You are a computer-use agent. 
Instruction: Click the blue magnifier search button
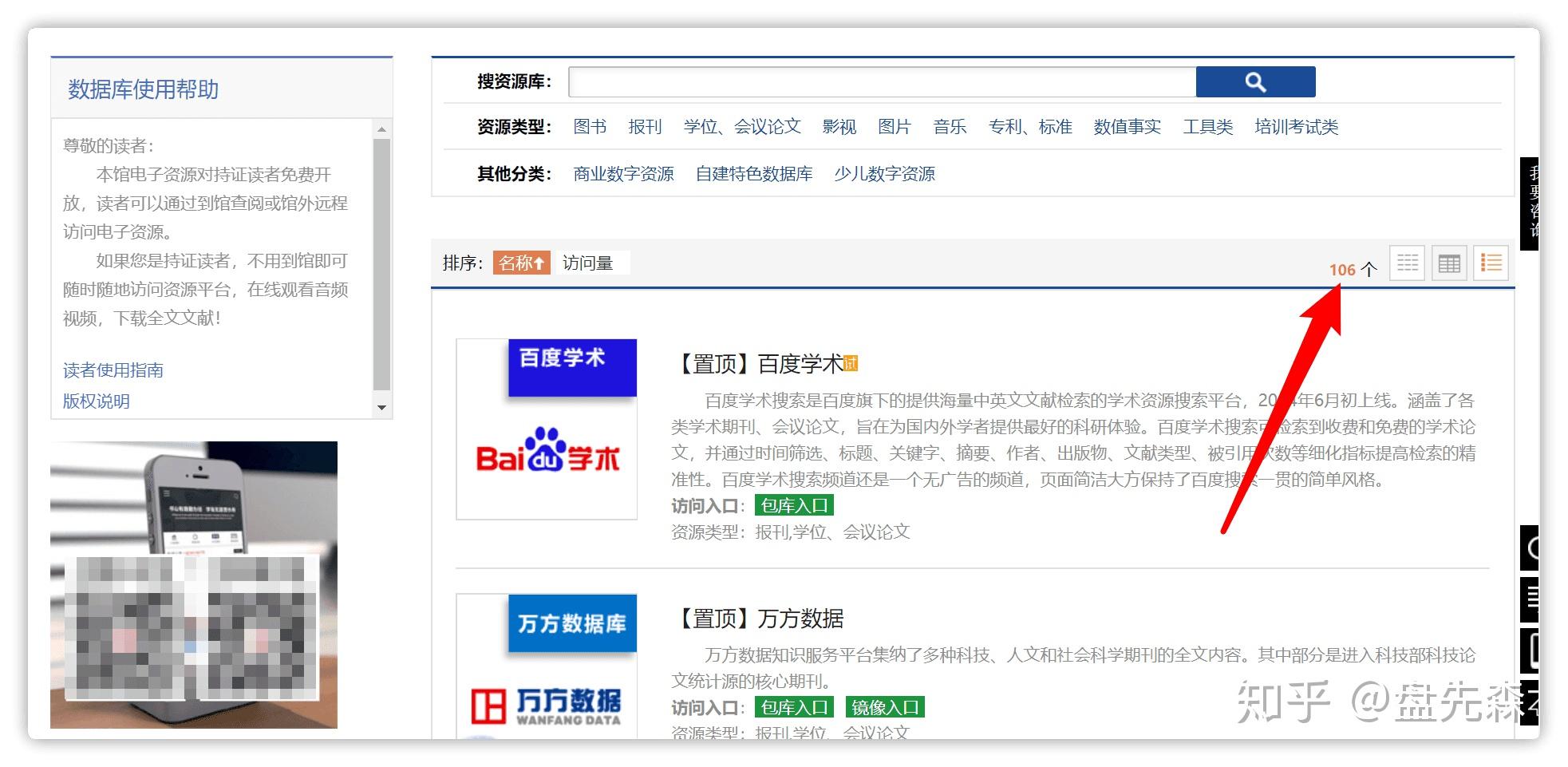click(1255, 81)
